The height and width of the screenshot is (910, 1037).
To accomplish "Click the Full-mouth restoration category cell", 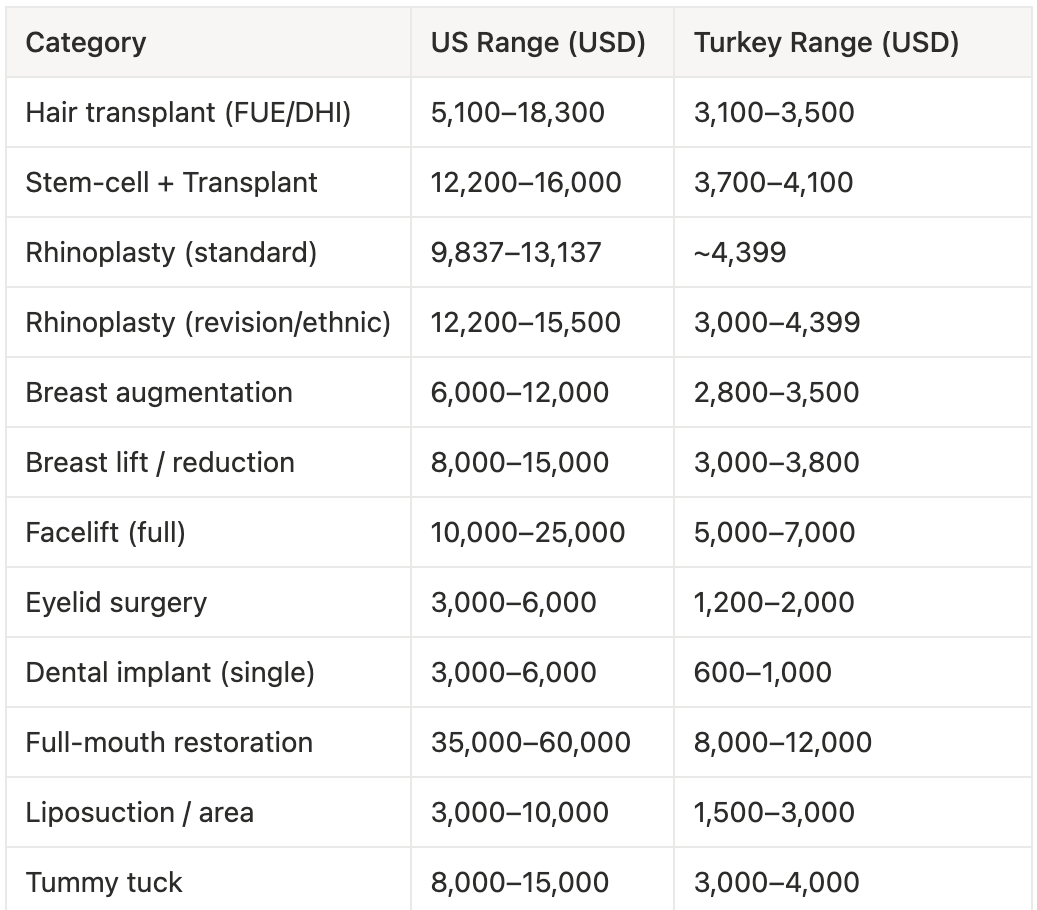I will tap(169, 742).
